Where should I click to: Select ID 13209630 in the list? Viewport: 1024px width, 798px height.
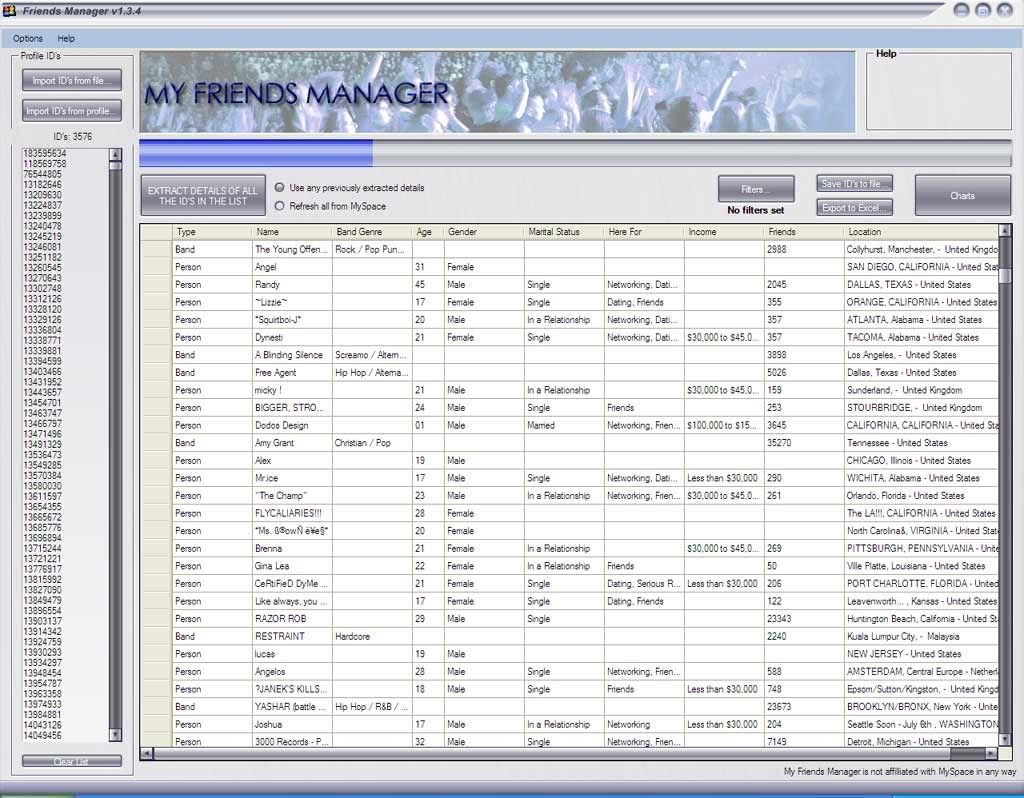click(42, 195)
